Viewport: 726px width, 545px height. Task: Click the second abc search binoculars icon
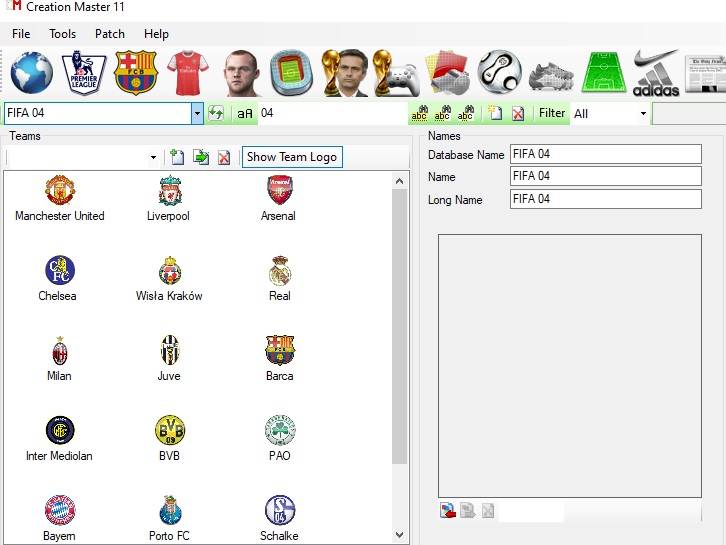[442, 113]
